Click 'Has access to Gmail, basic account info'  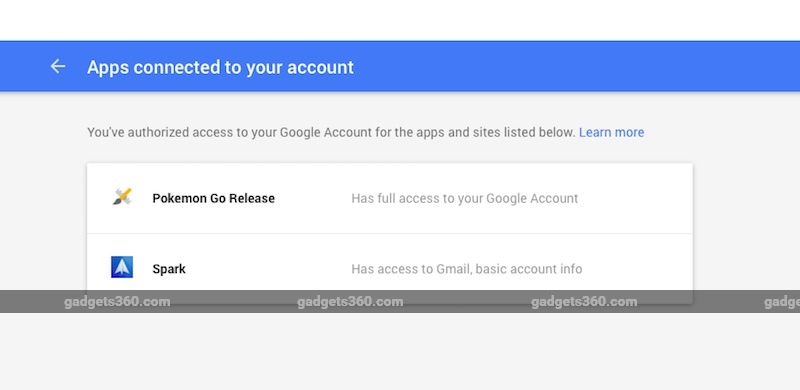[466, 269]
